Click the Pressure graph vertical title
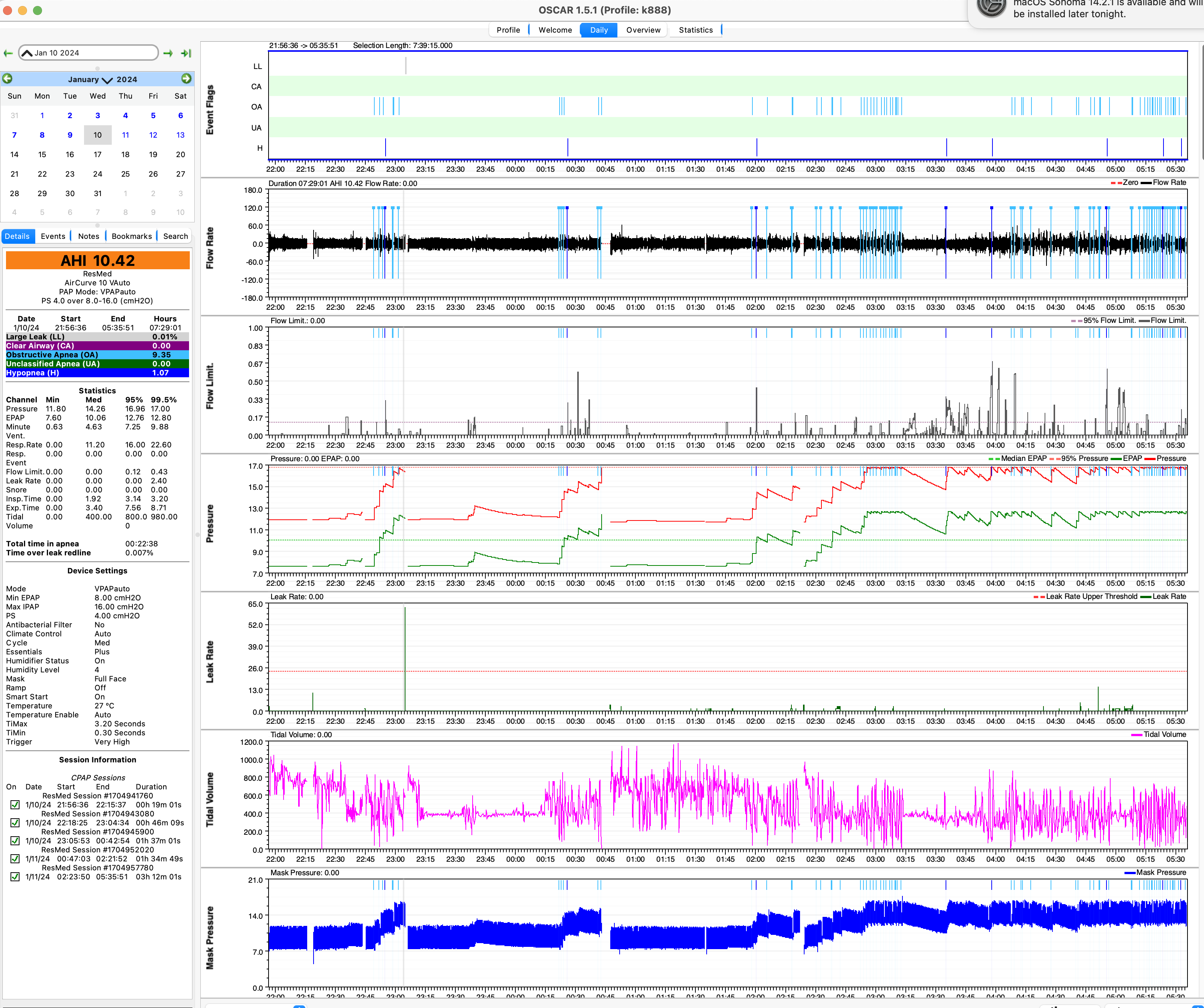 (210, 523)
